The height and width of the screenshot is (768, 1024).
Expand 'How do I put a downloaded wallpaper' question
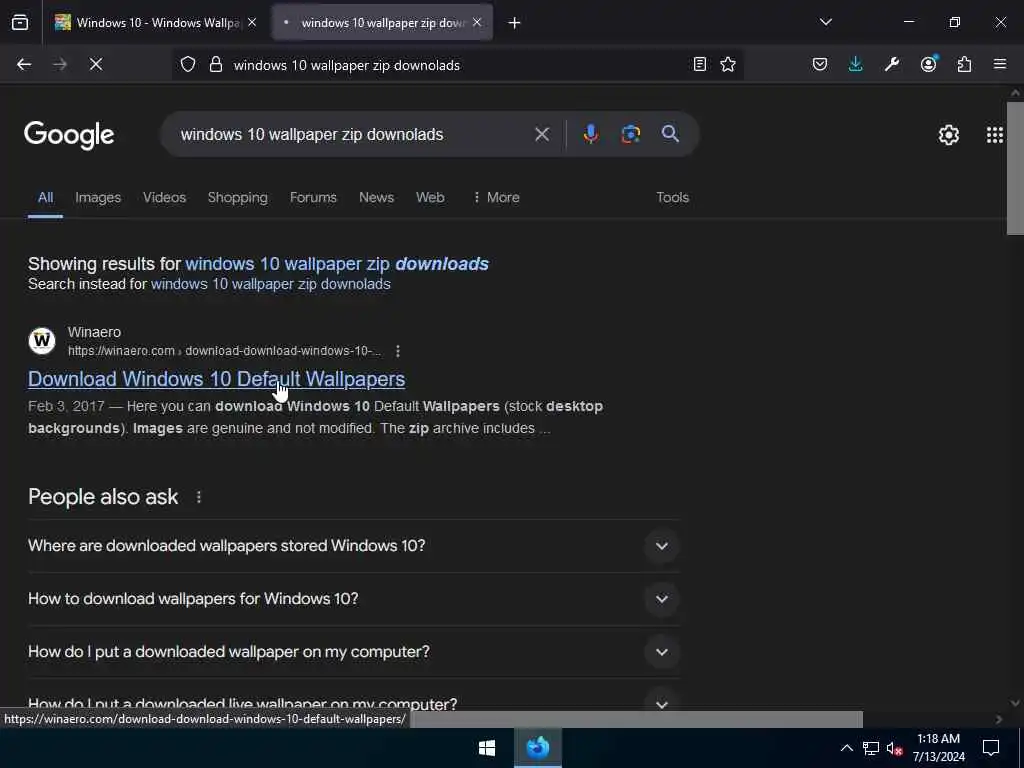click(x=354, y=652)
